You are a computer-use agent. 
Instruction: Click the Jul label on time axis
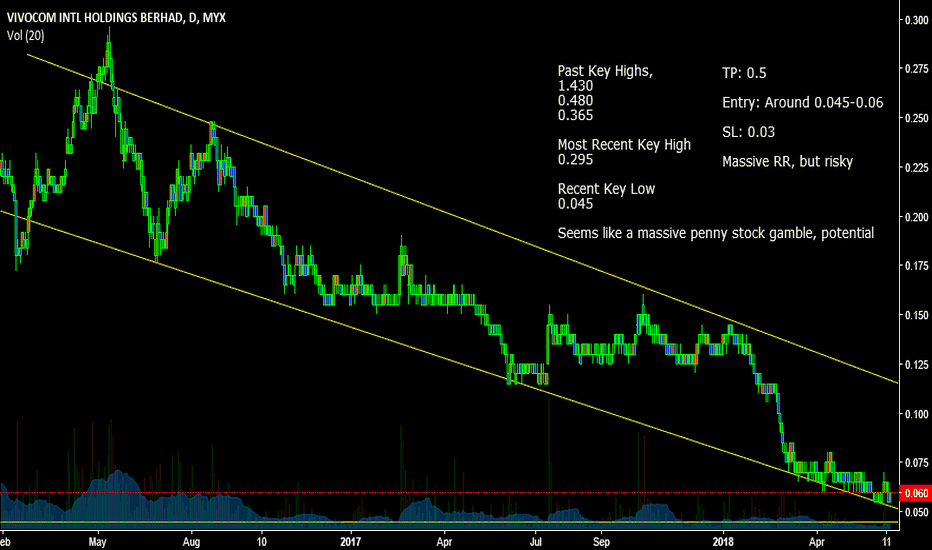click(536, 542)
